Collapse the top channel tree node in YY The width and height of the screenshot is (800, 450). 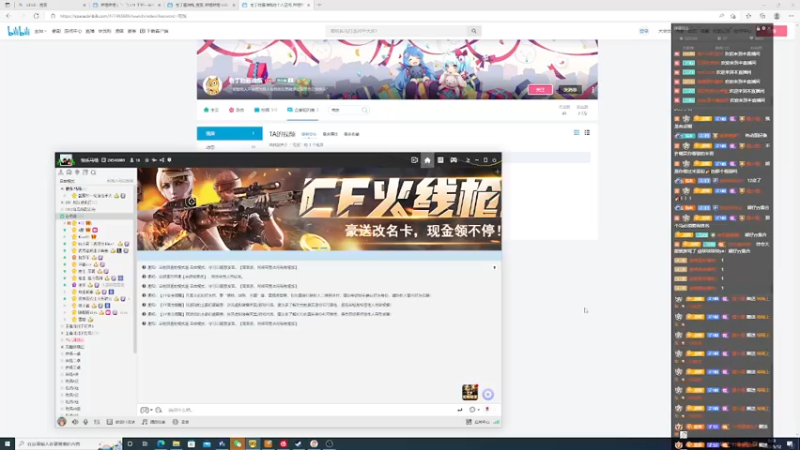tap(62, 189)
